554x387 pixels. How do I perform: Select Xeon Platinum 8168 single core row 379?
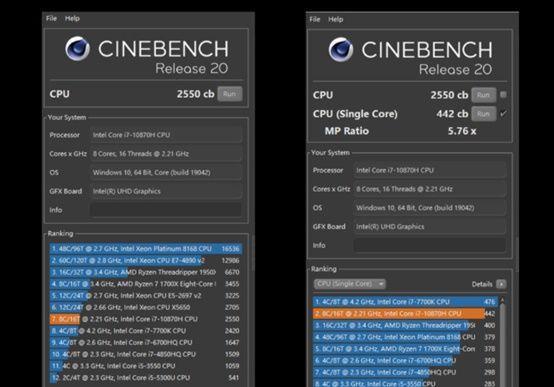click(405, 337)
